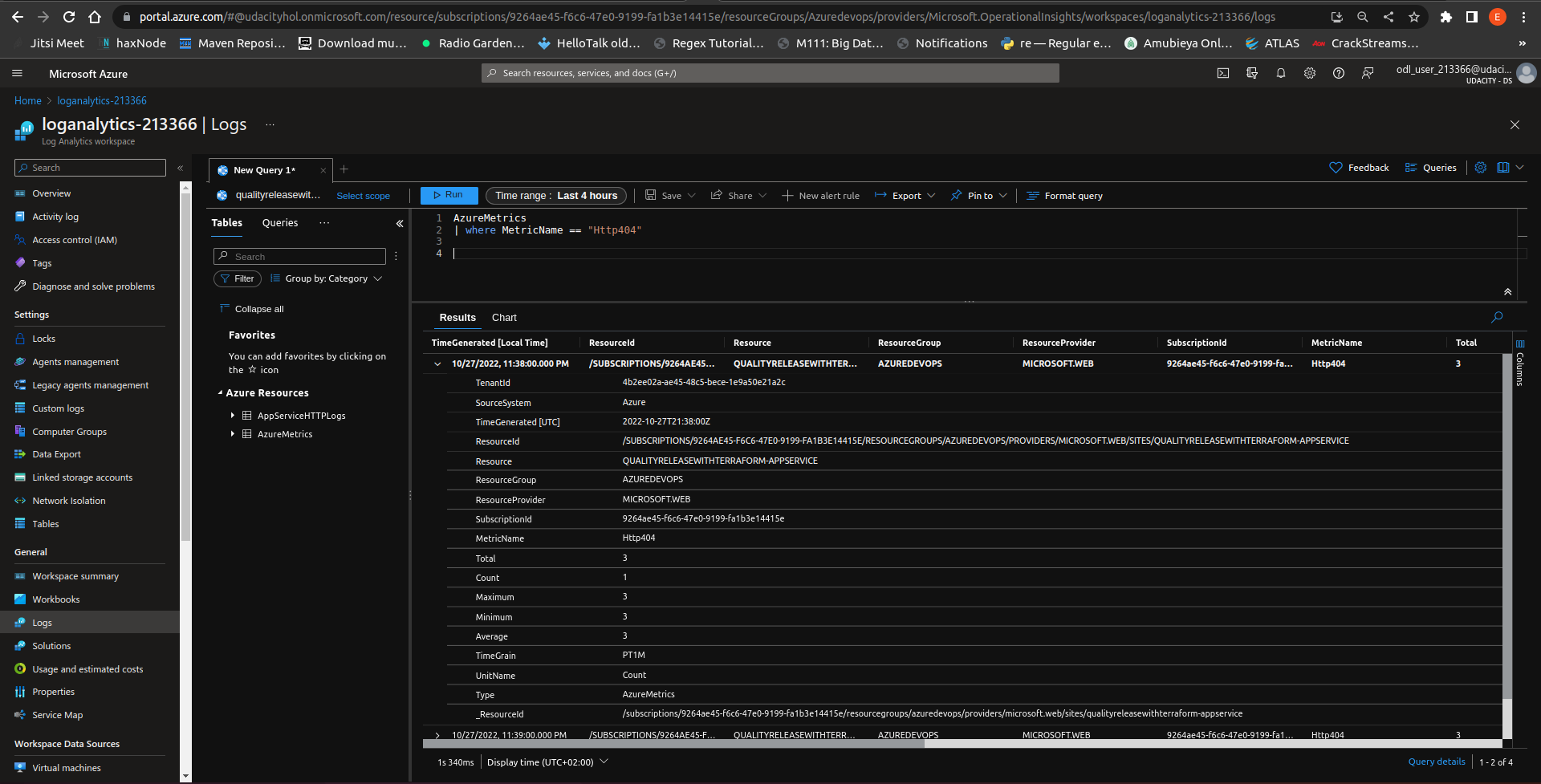Change Group by: Category dropdown
The image size is (1541, 784).
click(327, 278)
